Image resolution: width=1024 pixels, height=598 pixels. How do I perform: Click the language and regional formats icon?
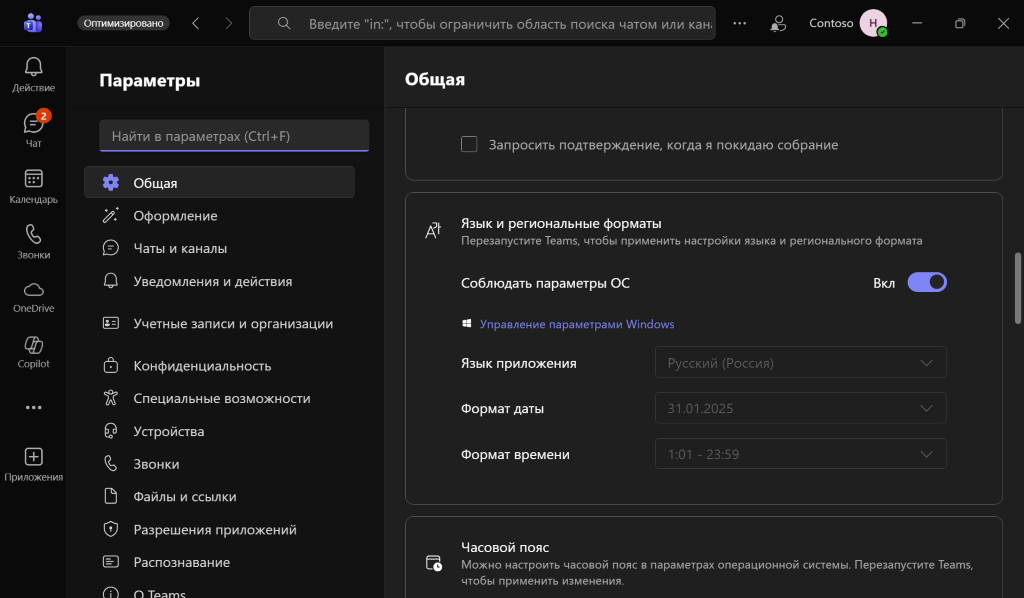coord(434,230)
